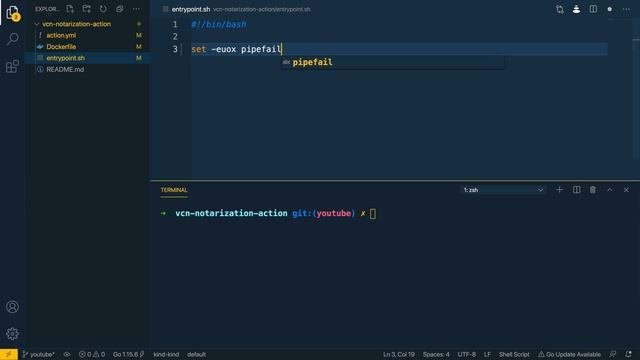Create a new folder in Explorer
Image resolution: width=640 pixels, height=360 pixels.
coord(87,9)
